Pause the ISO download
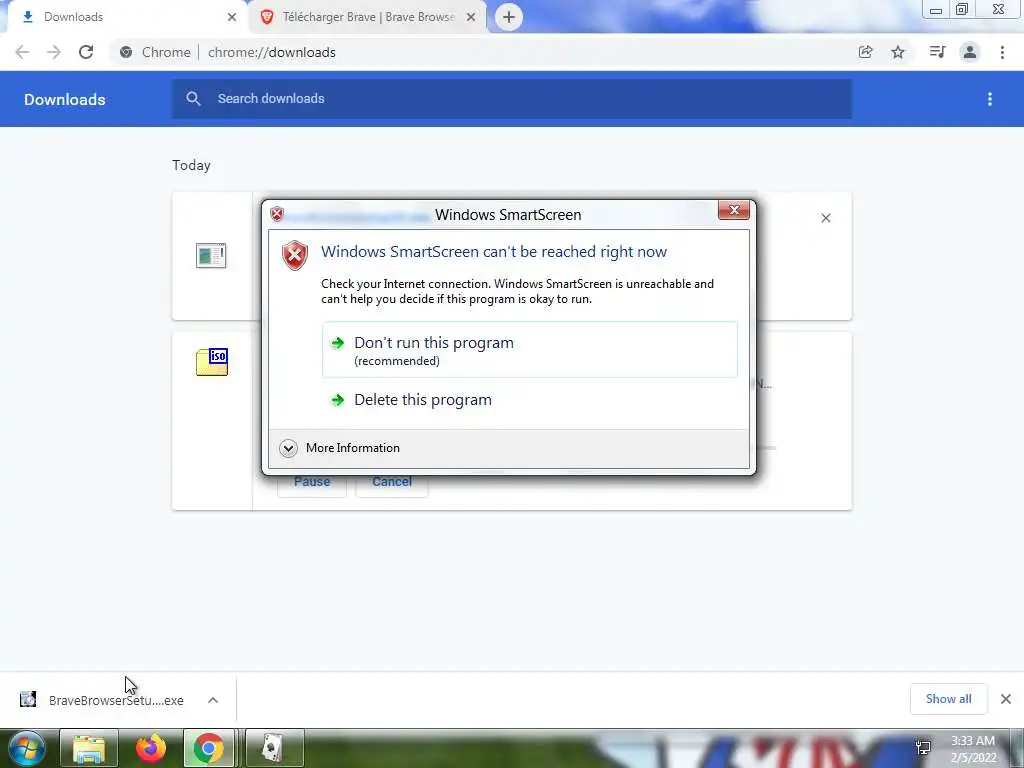Image resolution: width=1024 pixels, height=768 pixels. 312,482
